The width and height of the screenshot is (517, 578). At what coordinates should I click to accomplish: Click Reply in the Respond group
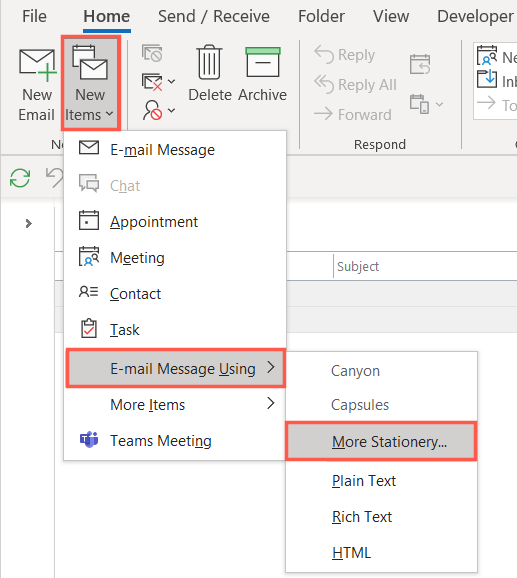click(x=345, y=55)
